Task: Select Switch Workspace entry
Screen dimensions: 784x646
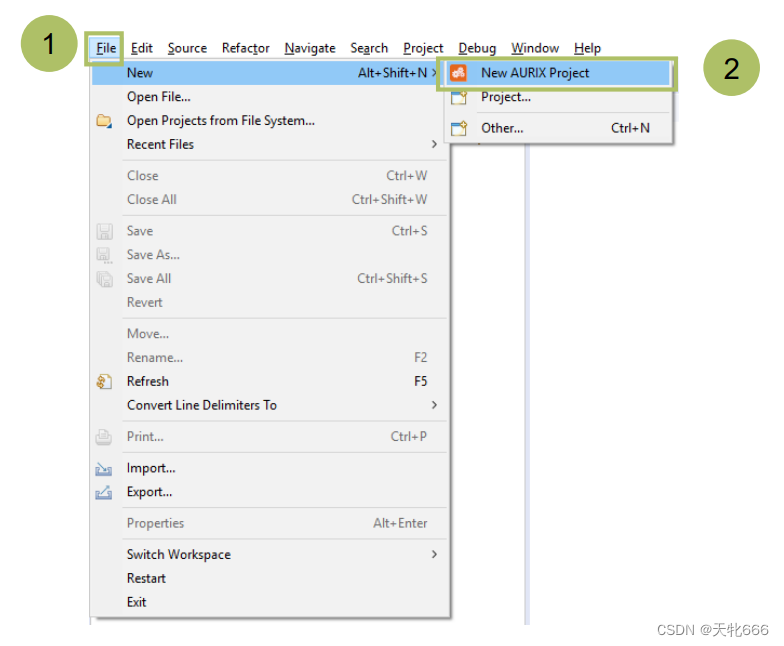Action: (270, 554)
